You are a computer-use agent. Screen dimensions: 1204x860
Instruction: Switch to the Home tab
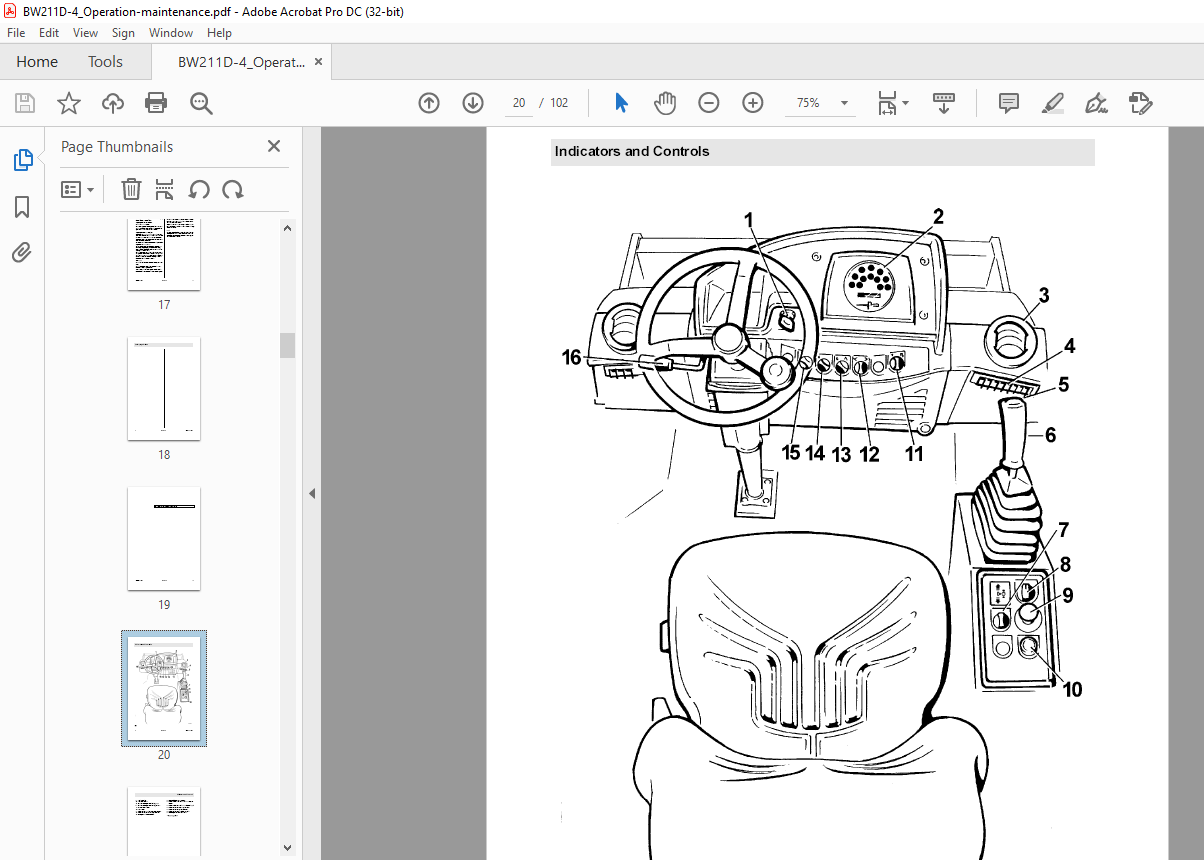click(x=37, y=62)
